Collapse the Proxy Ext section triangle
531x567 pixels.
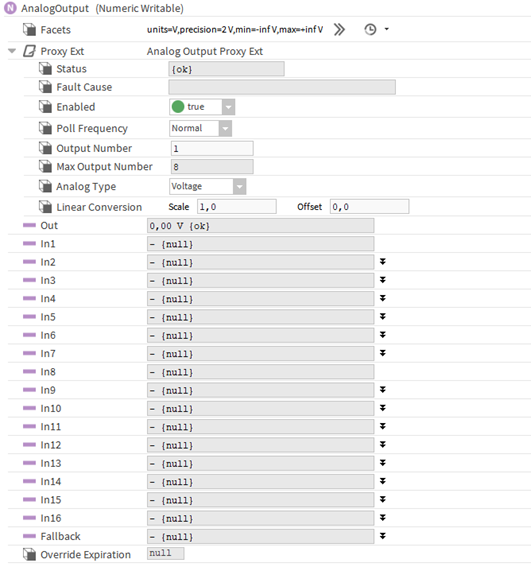(12, 51)
